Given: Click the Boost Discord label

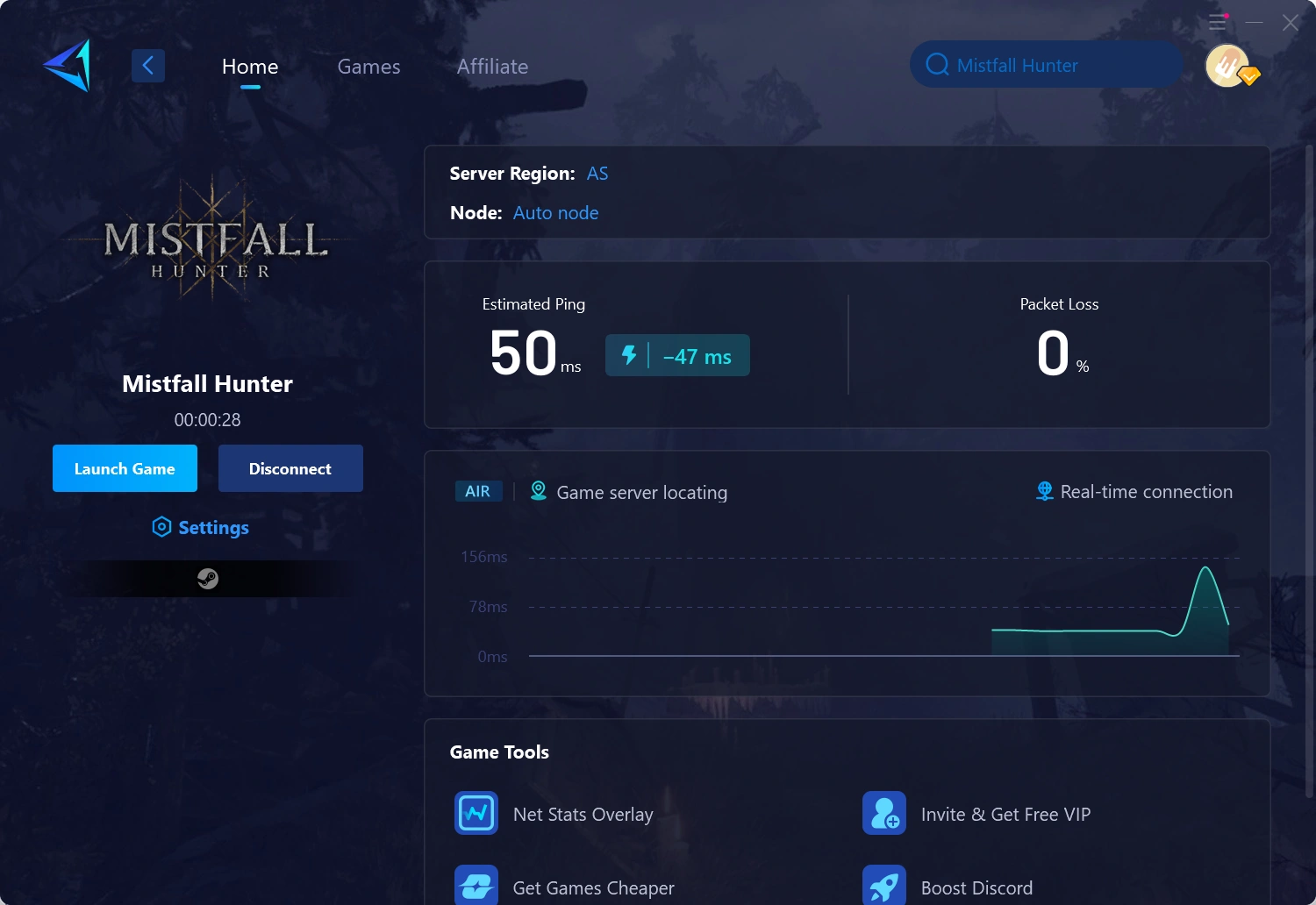Looking at the screenshot, I should [x=976, y=888].
